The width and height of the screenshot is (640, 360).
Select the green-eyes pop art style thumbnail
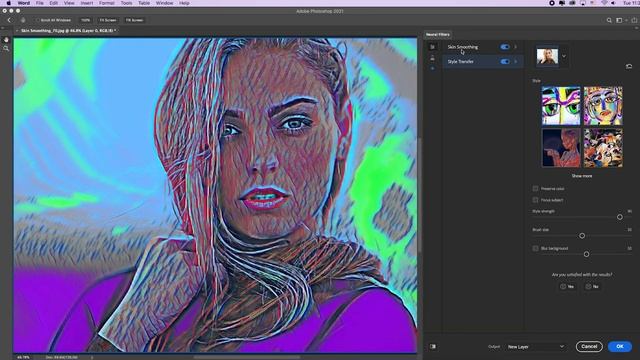pos(561,106)
